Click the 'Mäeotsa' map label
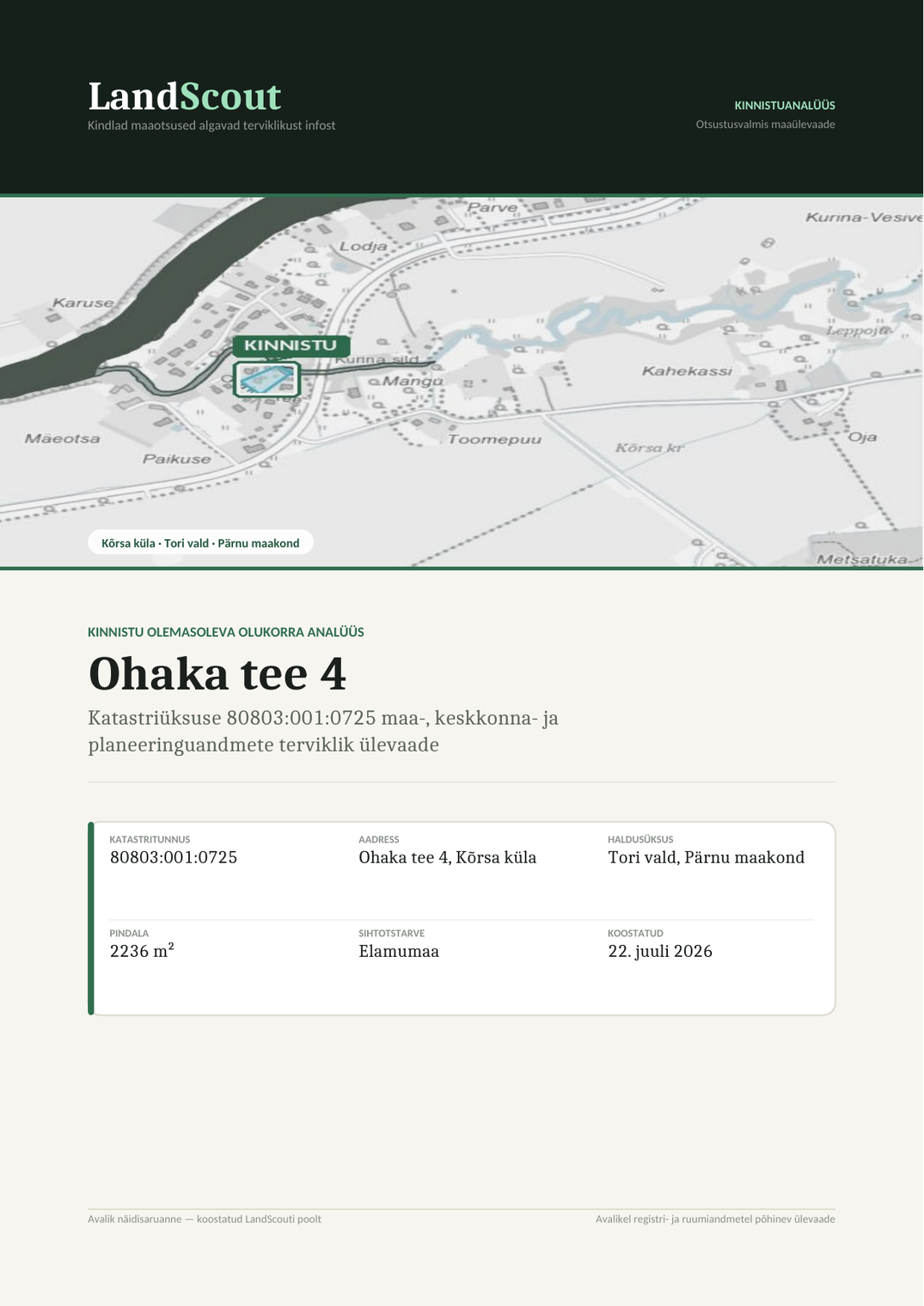Image resolution: width=924 pixels, height=1306 pixels. point(62,438)
